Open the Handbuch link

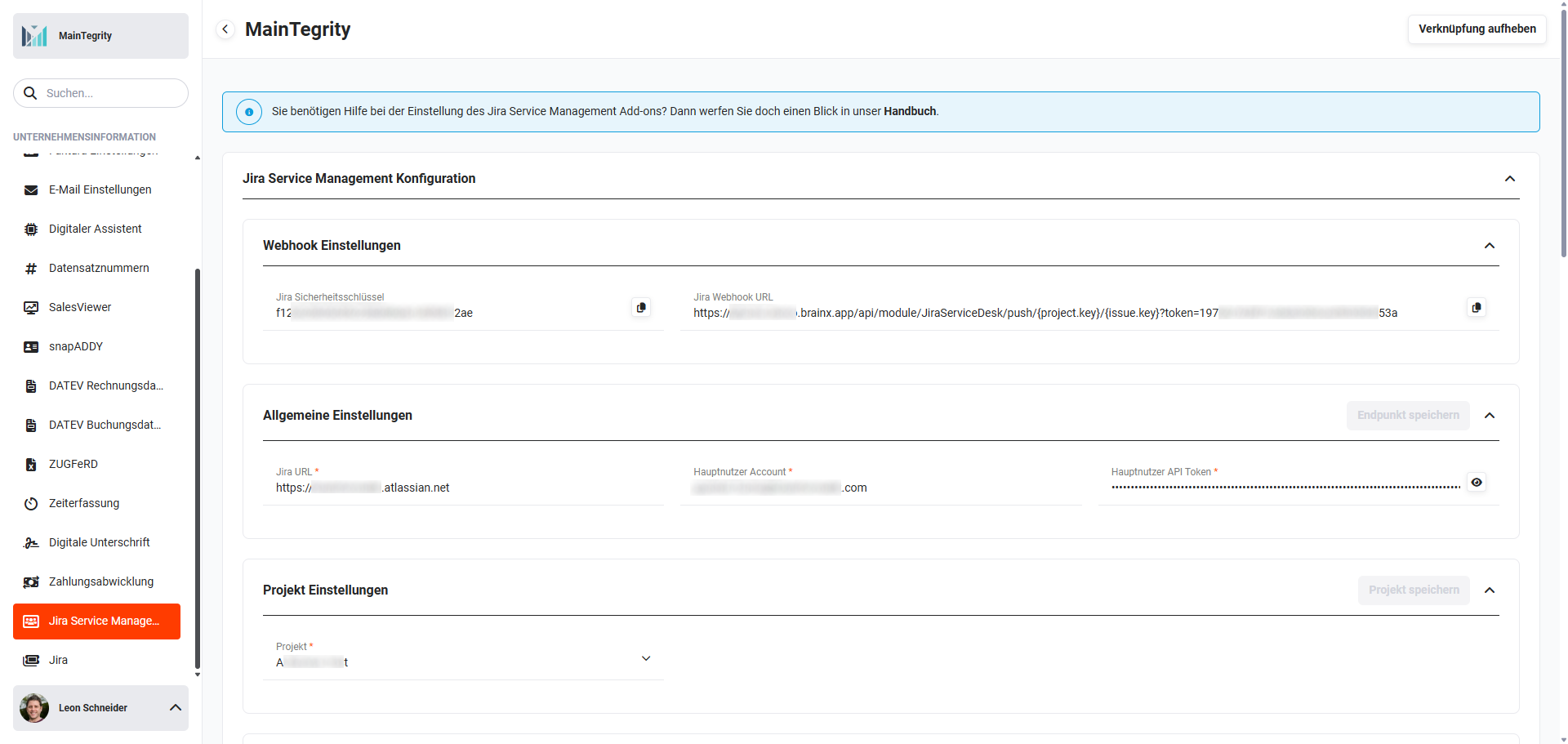[x=910, y=111]
